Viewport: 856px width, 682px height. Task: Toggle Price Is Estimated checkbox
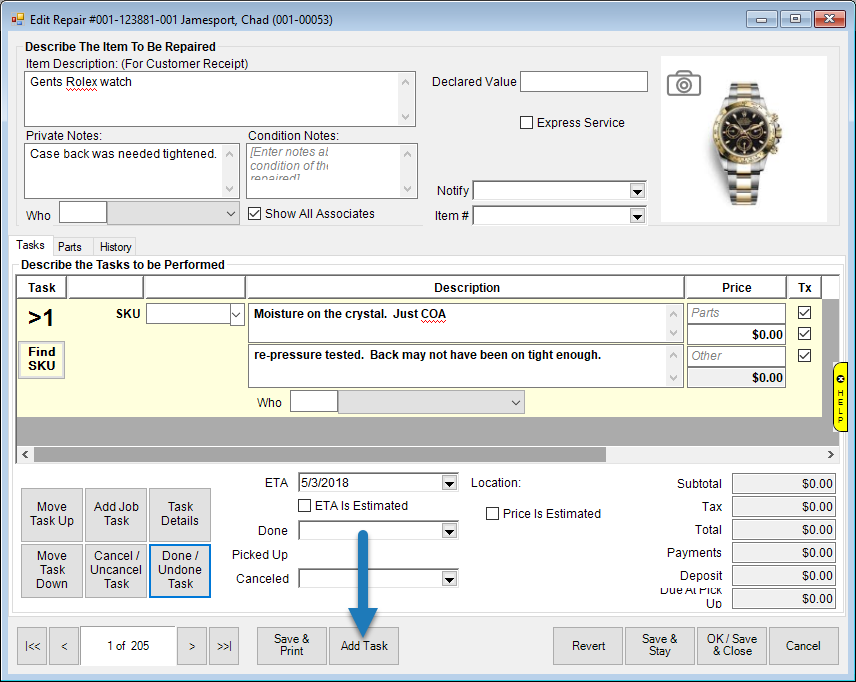coord(492,513)
